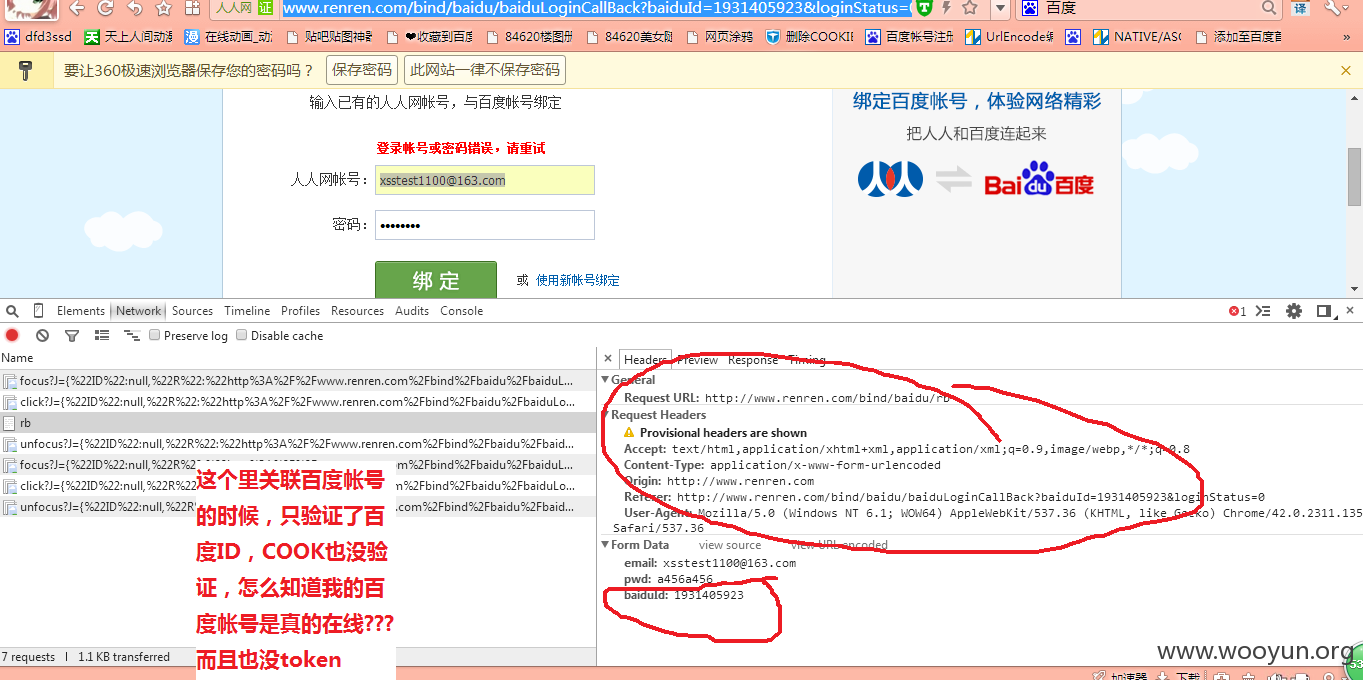The height and width of the screenshot is (680, 1363).
Task: Dismiss the save password infobar
Action: [x=1345, y=70]
